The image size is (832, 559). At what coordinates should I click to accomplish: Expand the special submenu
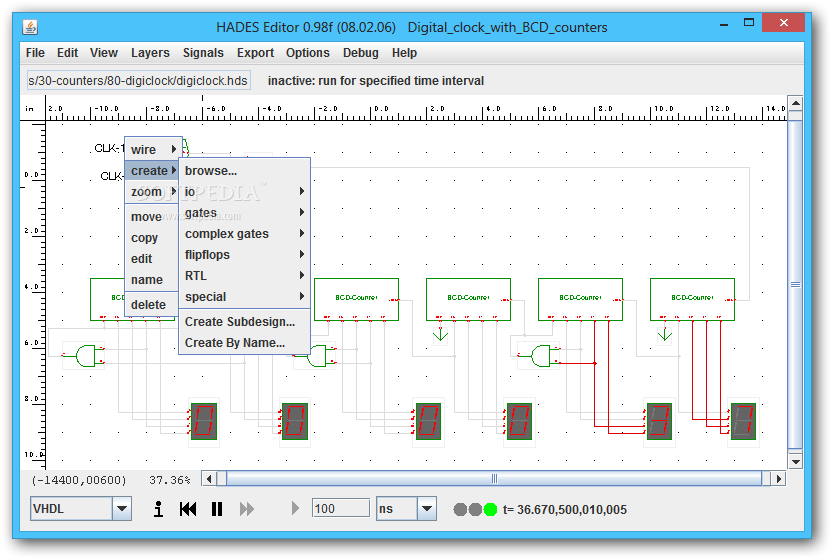[244, 297]
